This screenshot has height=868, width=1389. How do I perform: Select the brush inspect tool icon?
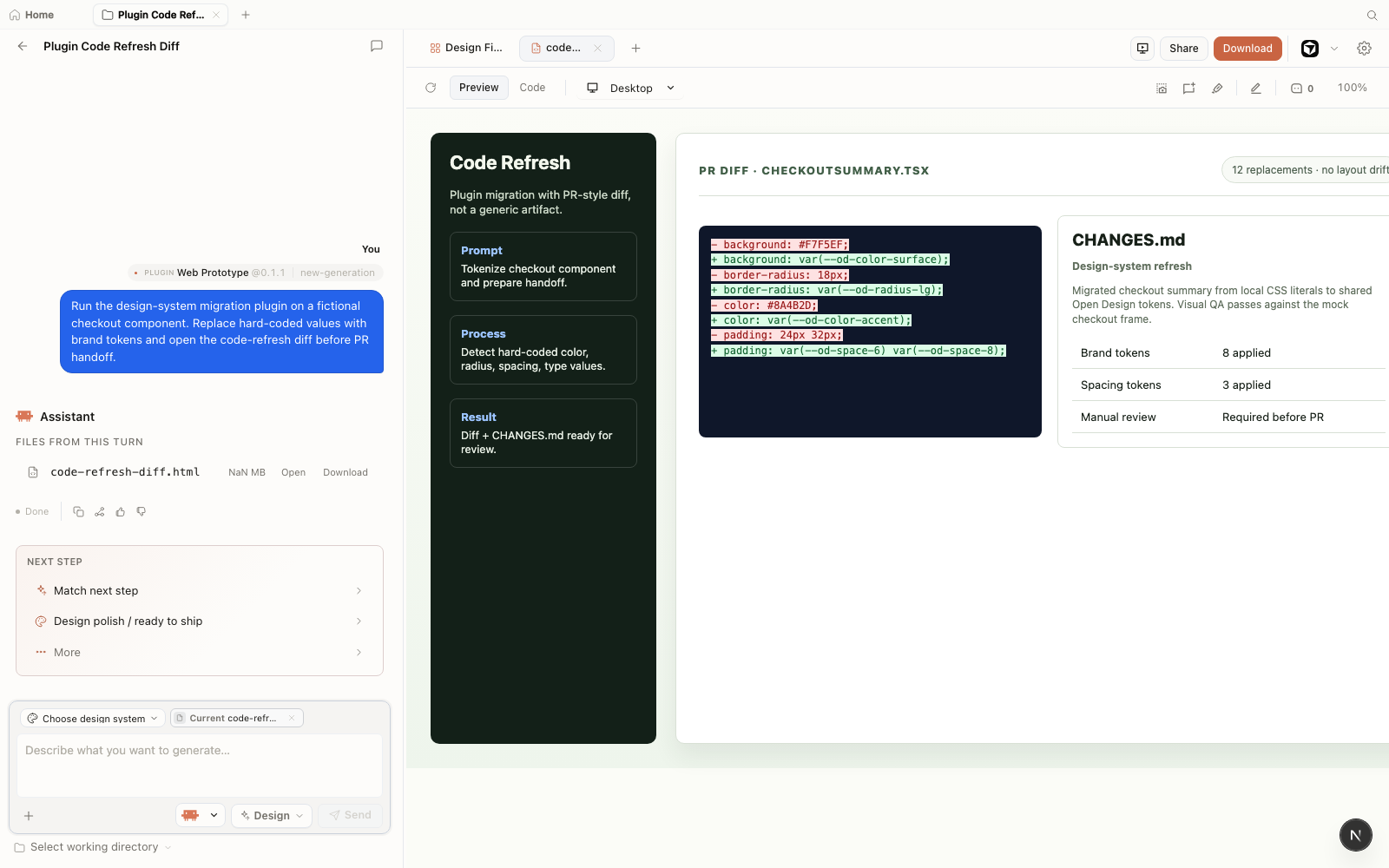click(x=1217, y=89)
